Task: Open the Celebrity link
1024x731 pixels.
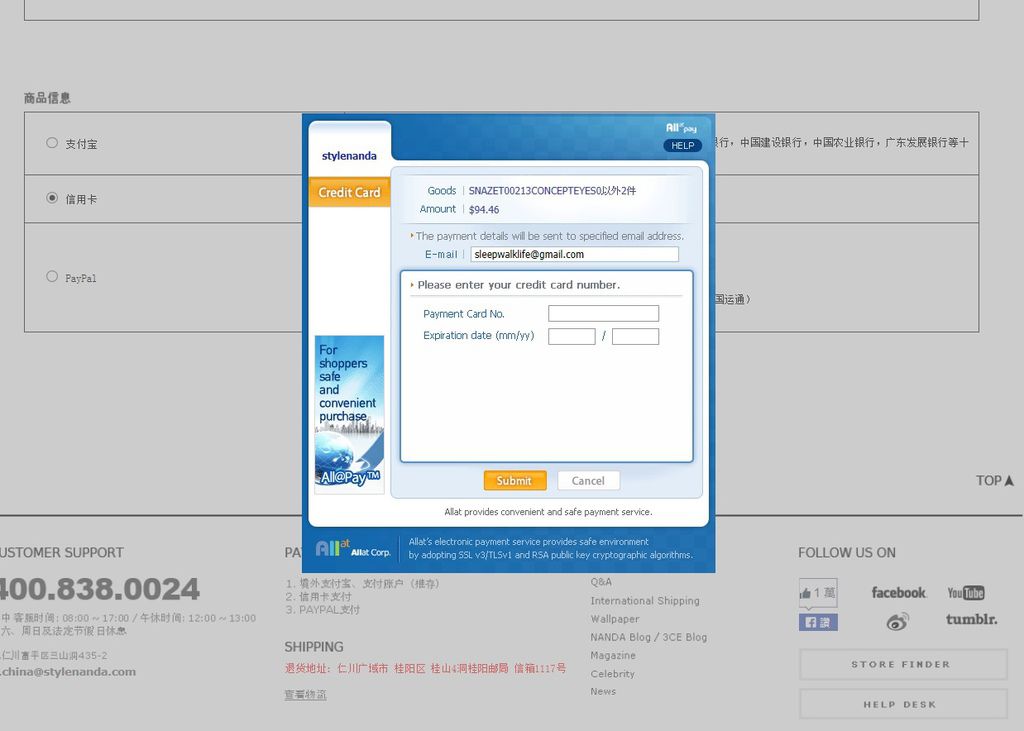Action: (612, 674)
